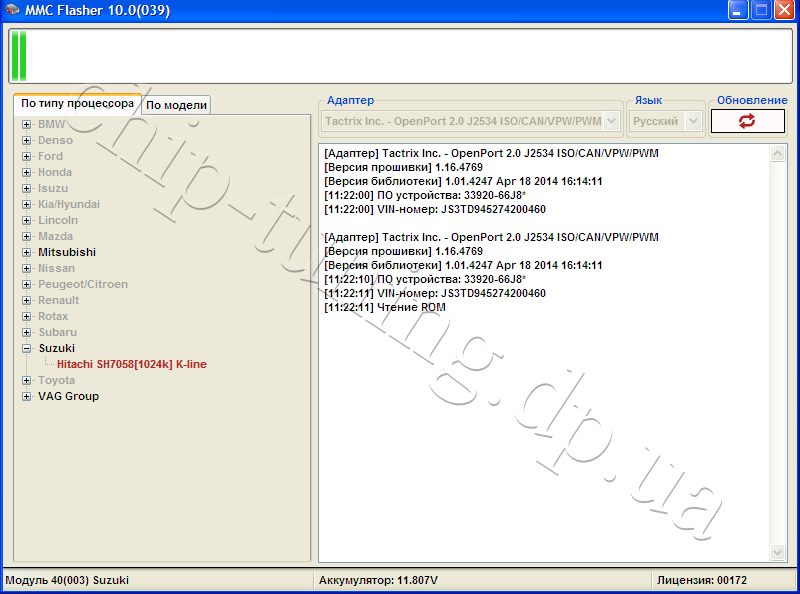The image size is (800, 594).
Task: Expand the Subaru tree node
Action: [27, 332]
